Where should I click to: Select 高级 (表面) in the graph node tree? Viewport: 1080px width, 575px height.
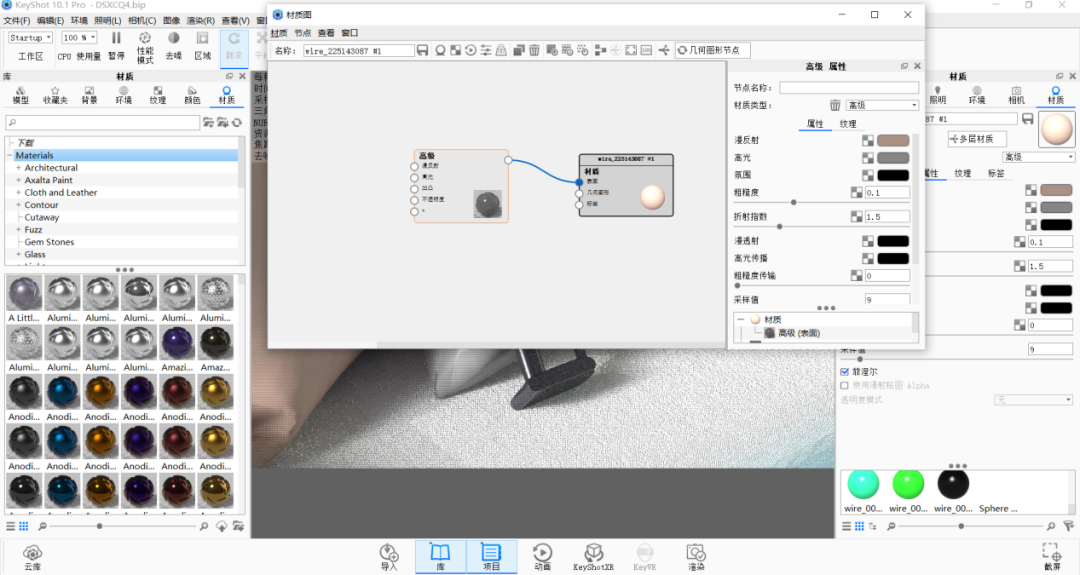coord(798,333)
